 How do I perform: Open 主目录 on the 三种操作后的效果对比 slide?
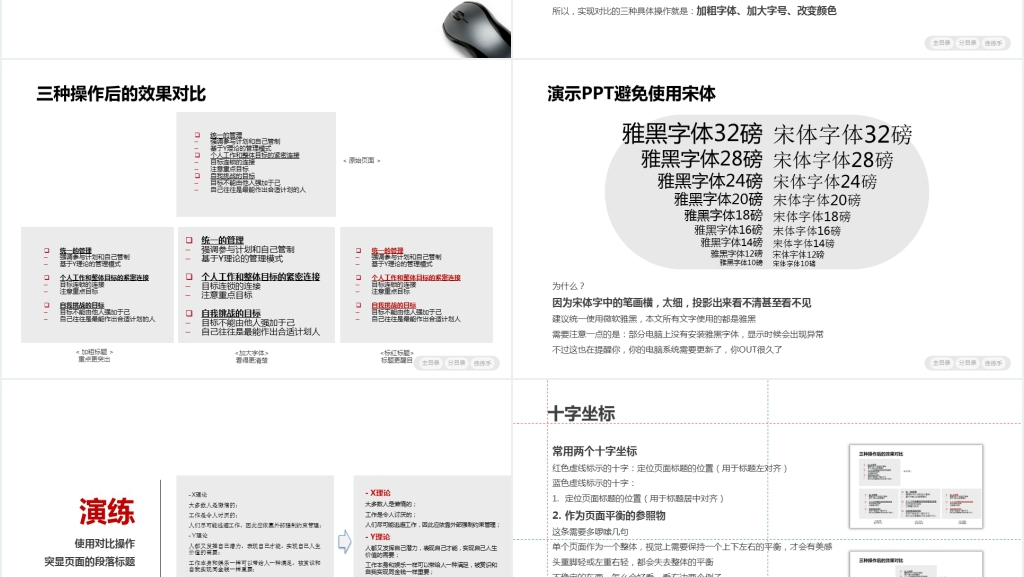tap(430, 362)
